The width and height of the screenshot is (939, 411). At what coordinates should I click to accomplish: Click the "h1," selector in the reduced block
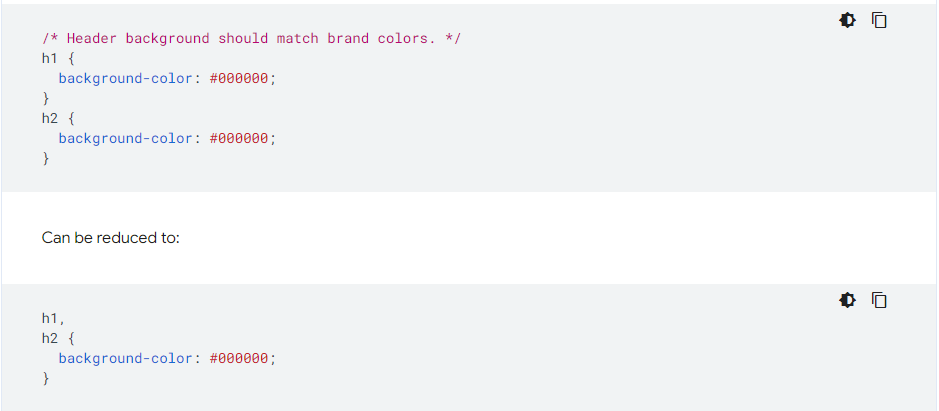(x=54, y=318)
